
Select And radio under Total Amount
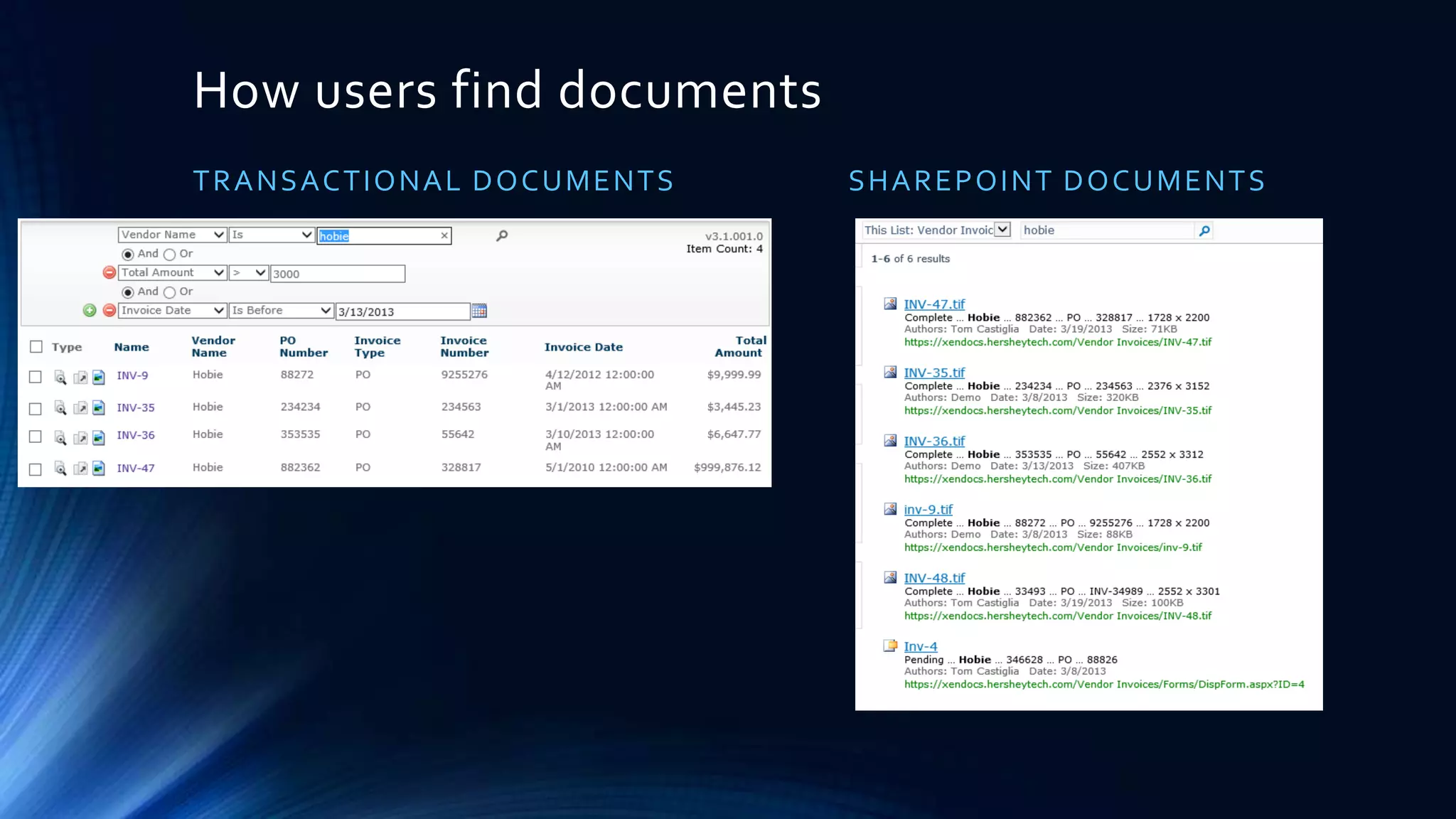[x=128, y=292]
